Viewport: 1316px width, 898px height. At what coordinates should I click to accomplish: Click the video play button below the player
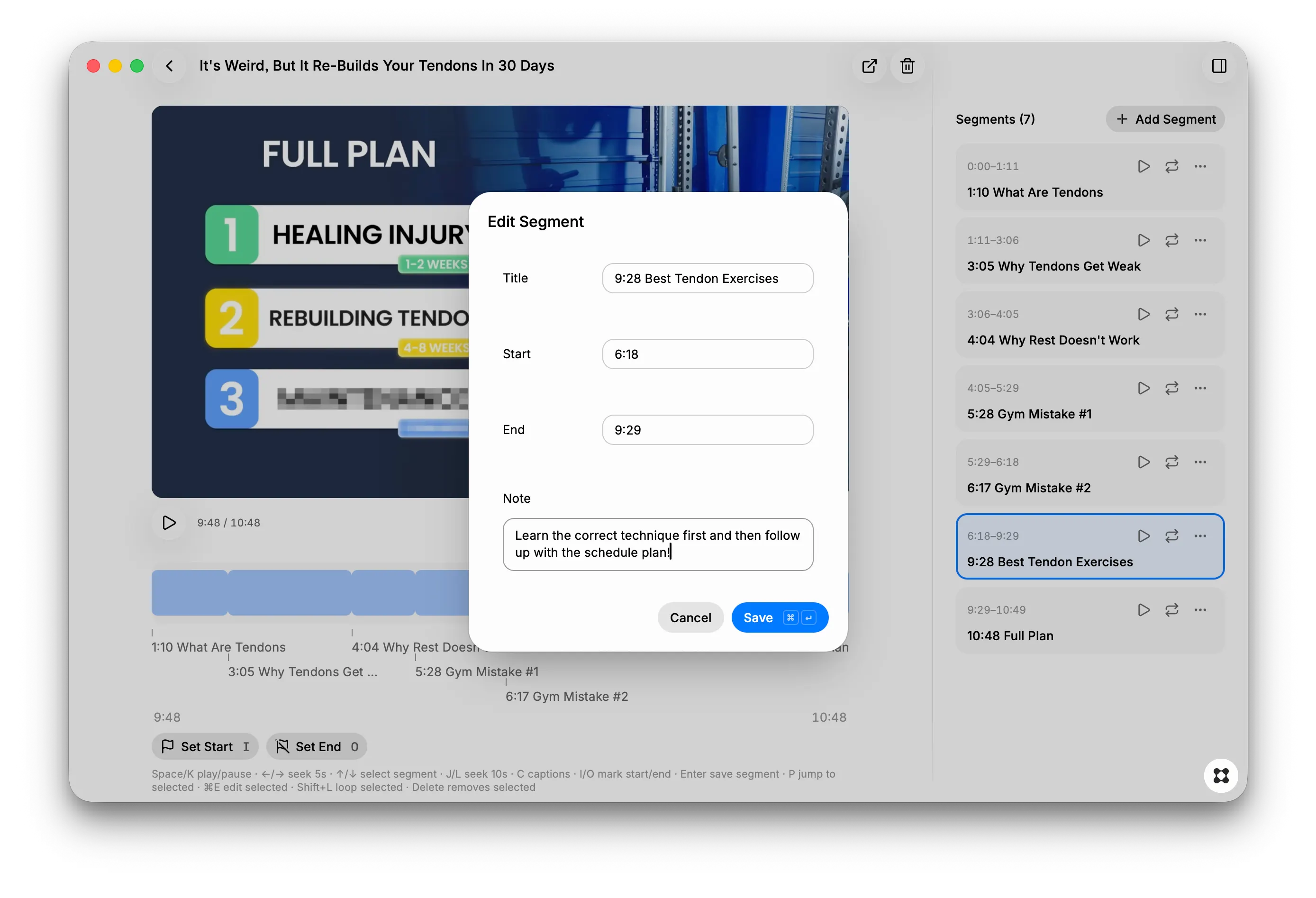[169, 523]
